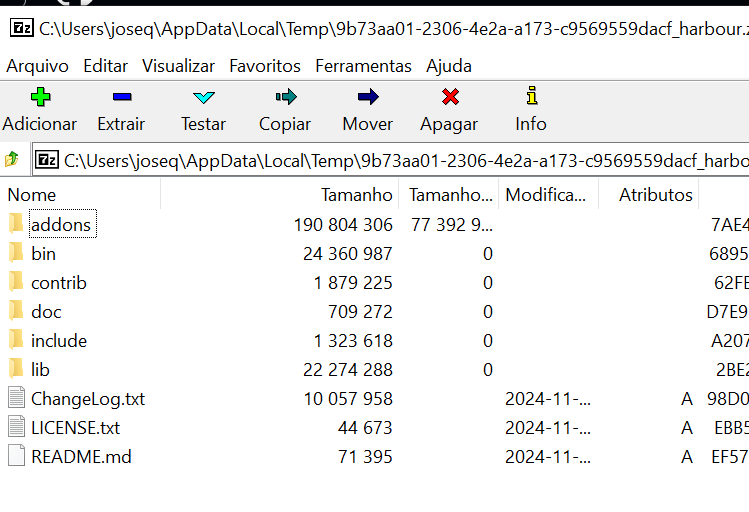Select the doc folder icon
749x512 pixels.
click(16, 311)
